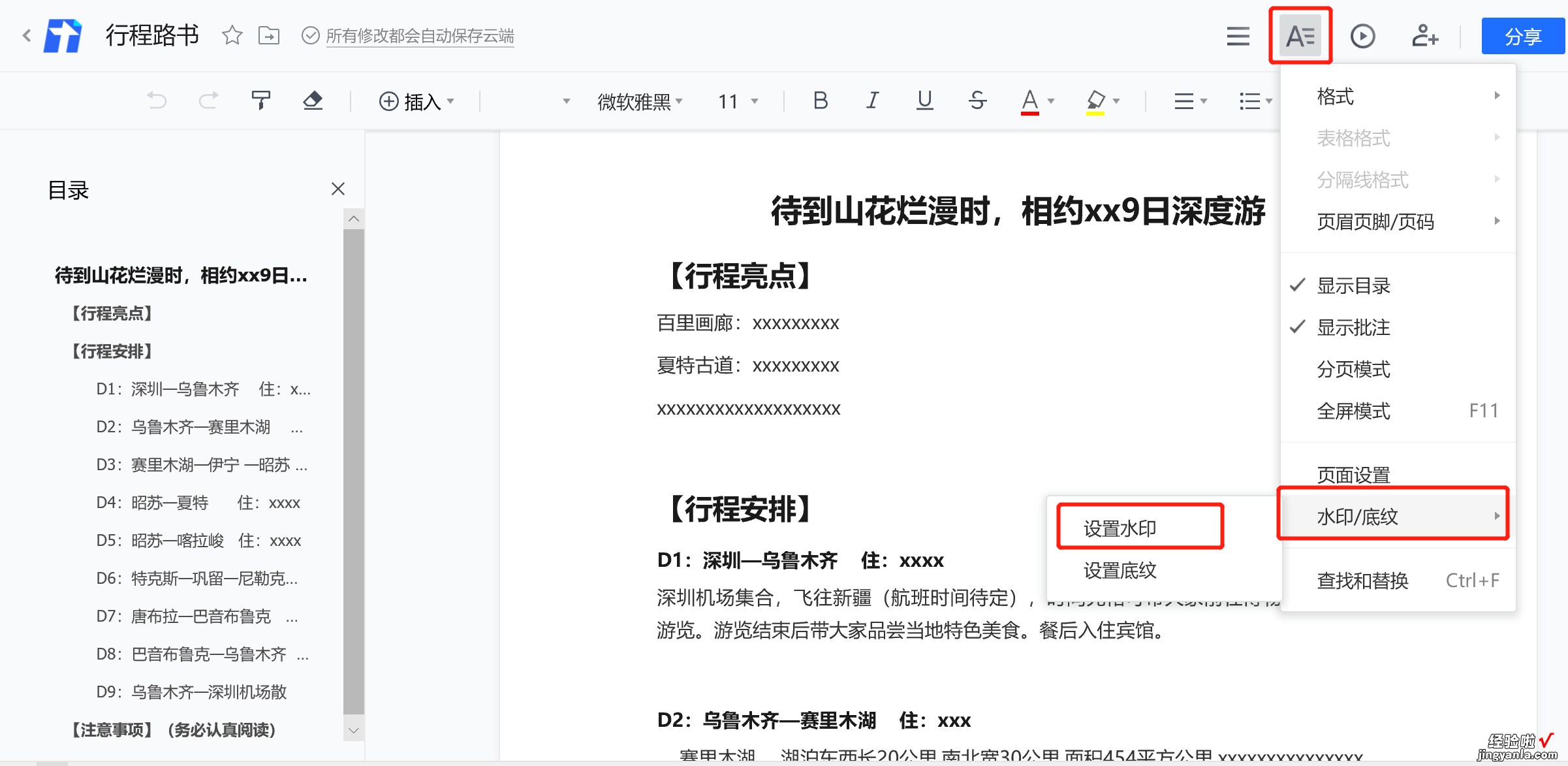Toggle strikethrough formatting
Screen dimensions: 1568x766
pos(977,101)
